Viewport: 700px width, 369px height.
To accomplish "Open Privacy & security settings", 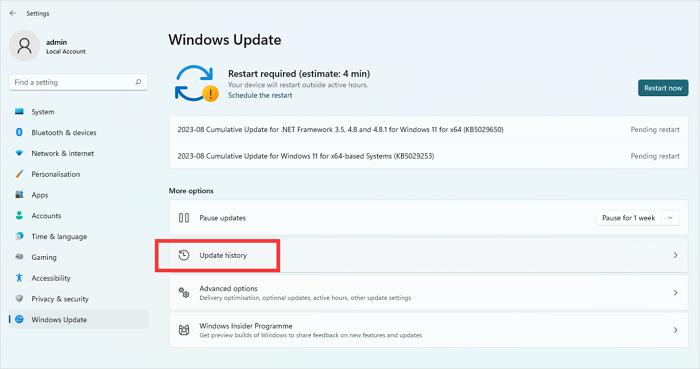I will pos(78,299).
